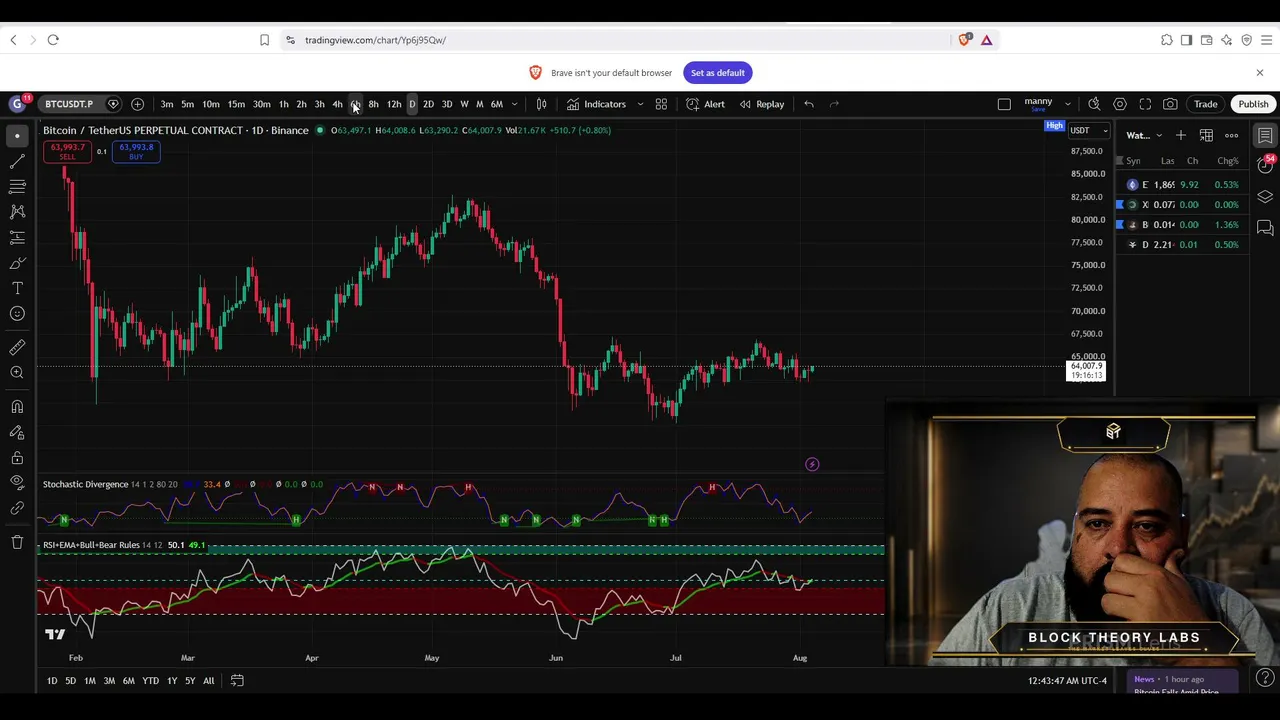Open the USDT currency dropdown

1089,130
